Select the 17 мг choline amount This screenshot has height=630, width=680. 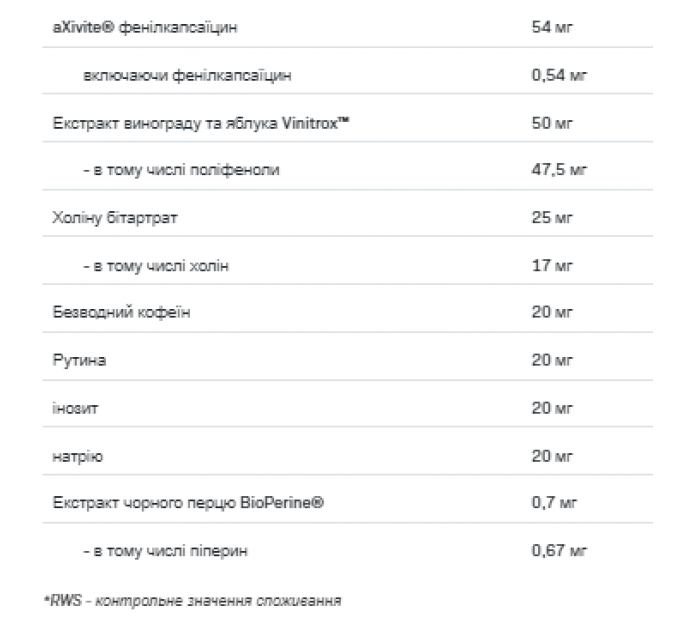coord(552,265)
